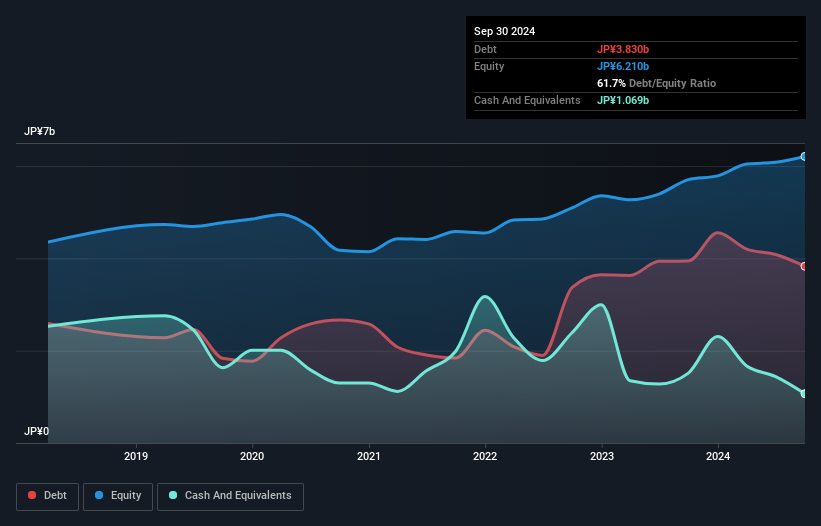
Task: Click the red Debt end-point marker
Action: [x=804, y=266]
